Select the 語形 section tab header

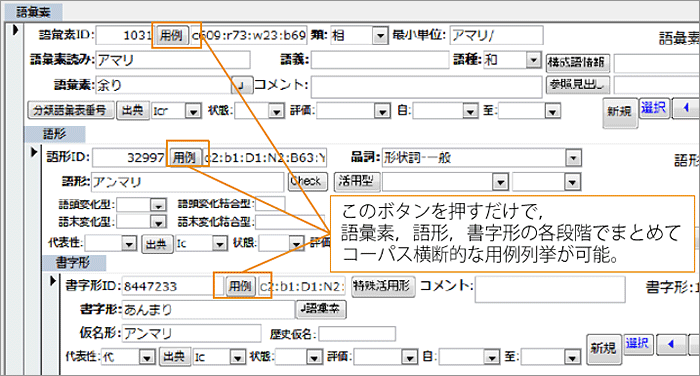[54, 134]
